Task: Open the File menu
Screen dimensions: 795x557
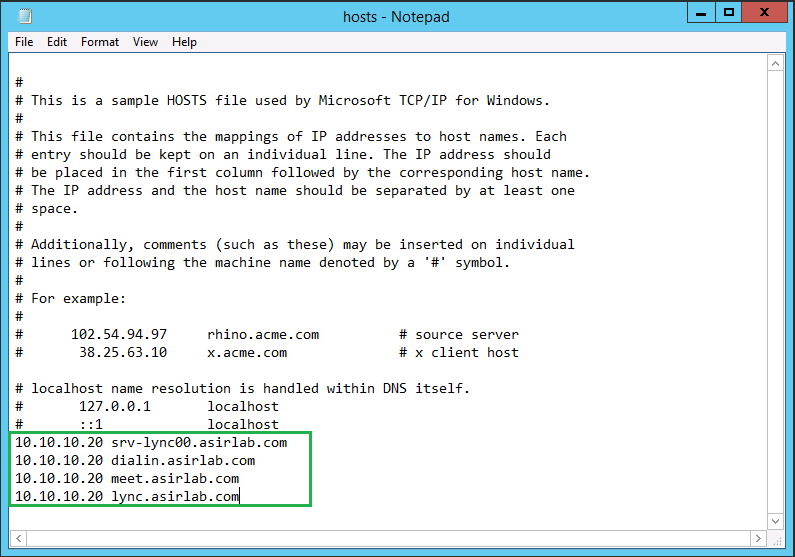Action: coord(24,42)
